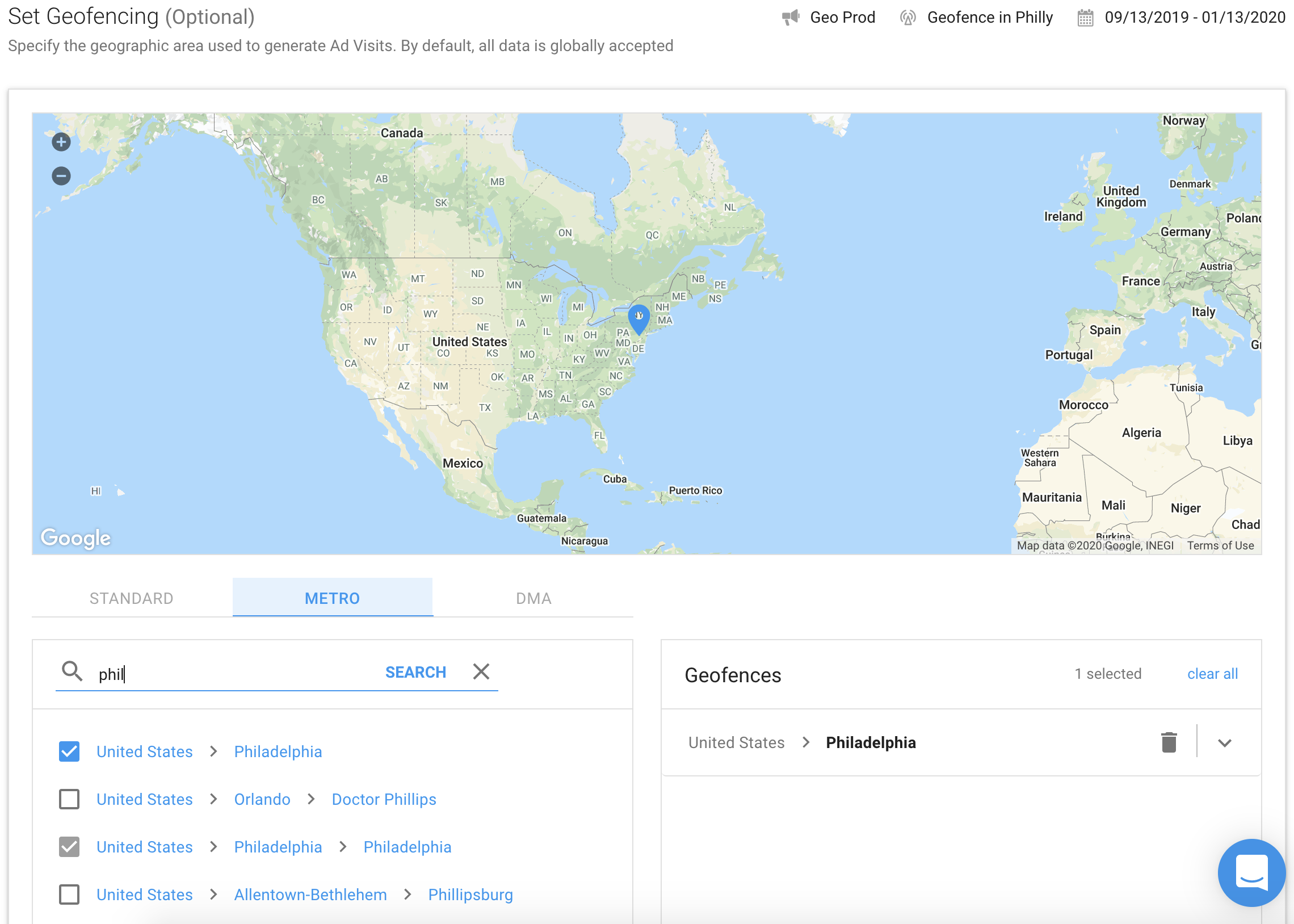Click the 1 selected text

(x=1108, y=674)
